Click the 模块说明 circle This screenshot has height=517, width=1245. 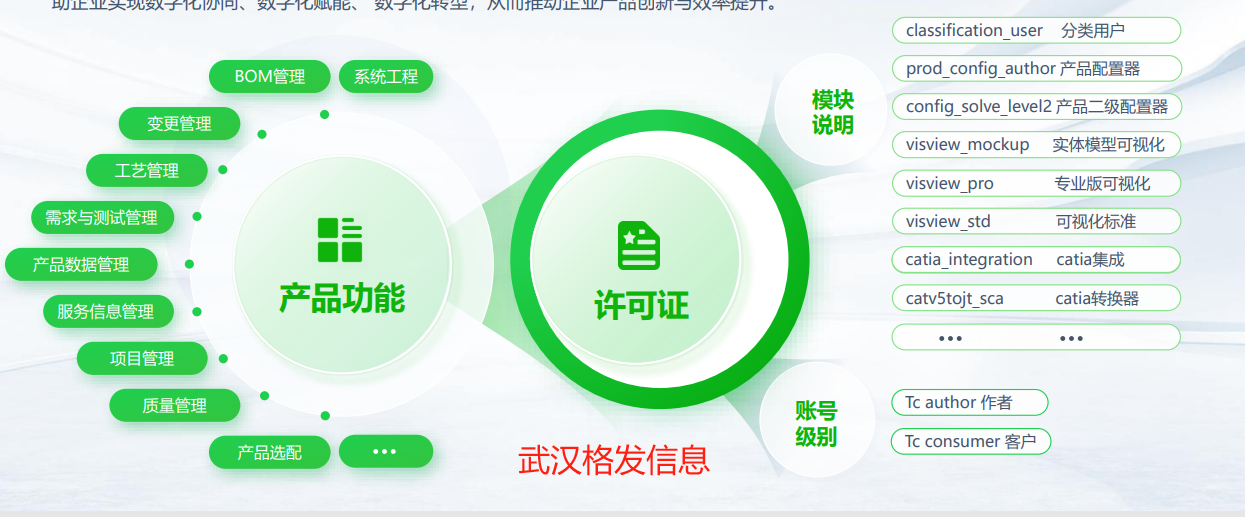[832, 111]
